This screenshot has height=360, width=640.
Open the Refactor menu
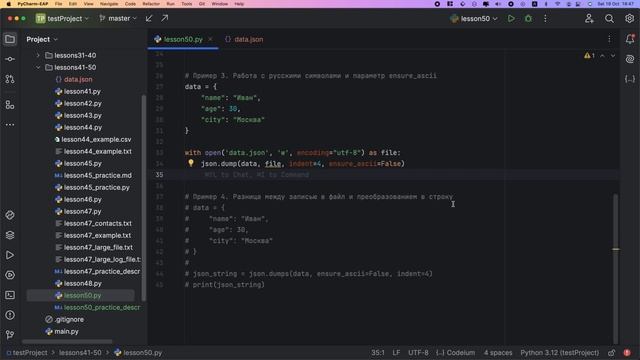[151, 4]
